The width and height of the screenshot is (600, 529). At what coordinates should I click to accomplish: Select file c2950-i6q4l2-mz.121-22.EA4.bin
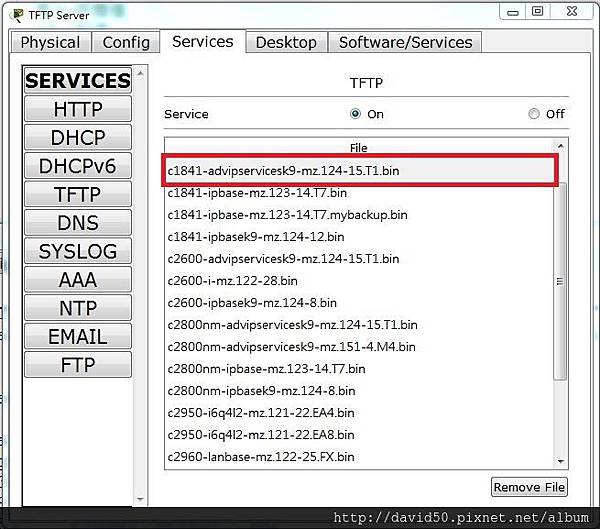(360, 413)
